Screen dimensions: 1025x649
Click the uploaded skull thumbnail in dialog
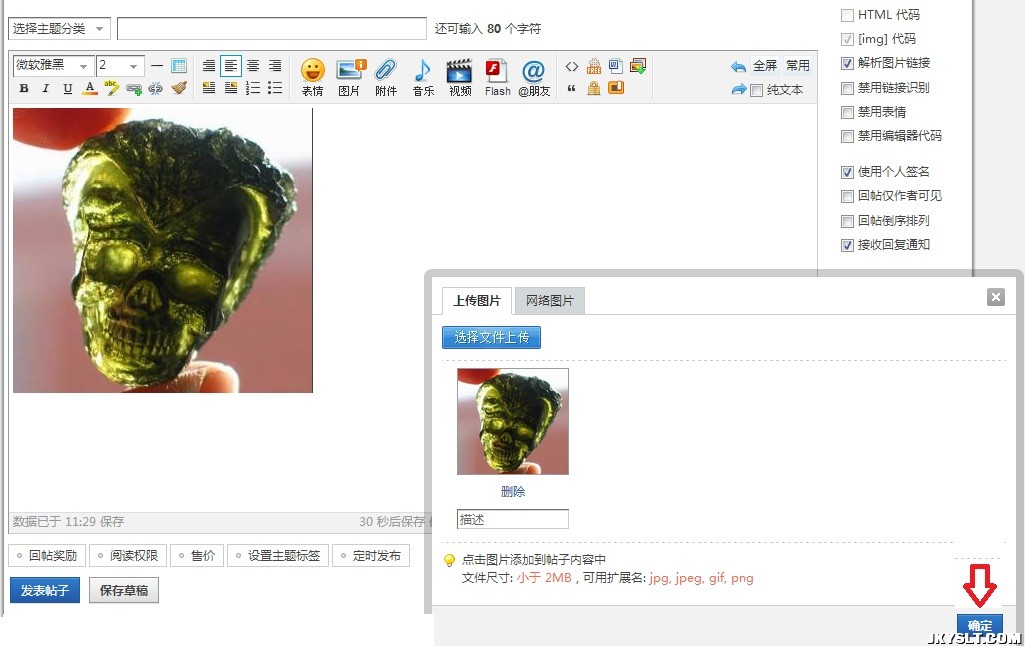pos(513,421)
